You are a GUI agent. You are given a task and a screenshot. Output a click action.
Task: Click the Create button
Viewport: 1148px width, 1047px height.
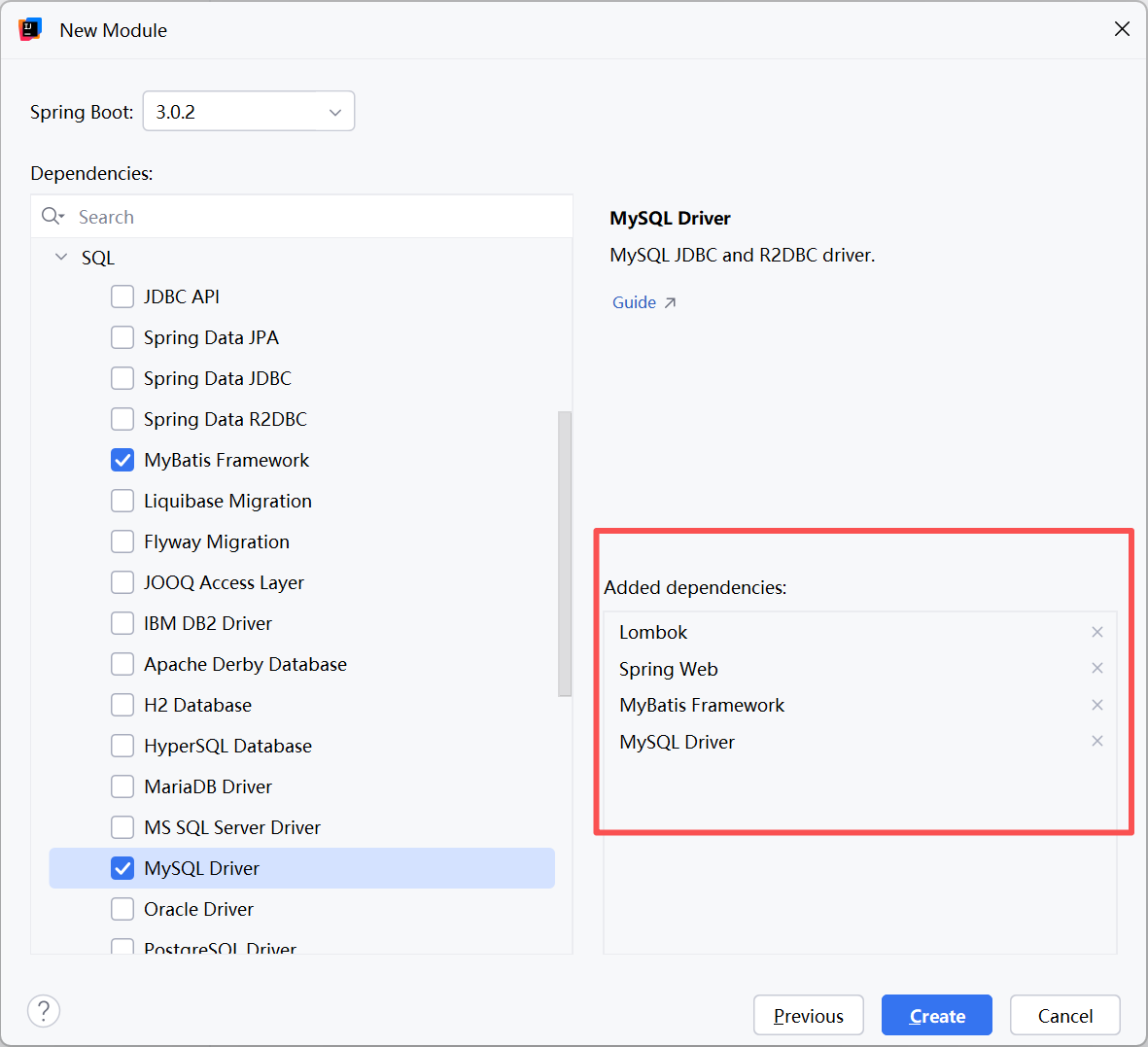pos(936,1015)
